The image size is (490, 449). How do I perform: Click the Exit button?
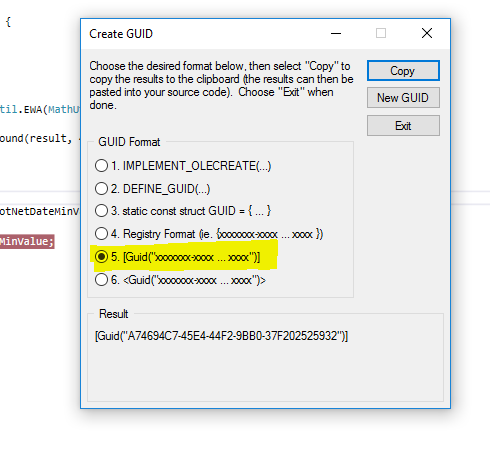[403, 126]
